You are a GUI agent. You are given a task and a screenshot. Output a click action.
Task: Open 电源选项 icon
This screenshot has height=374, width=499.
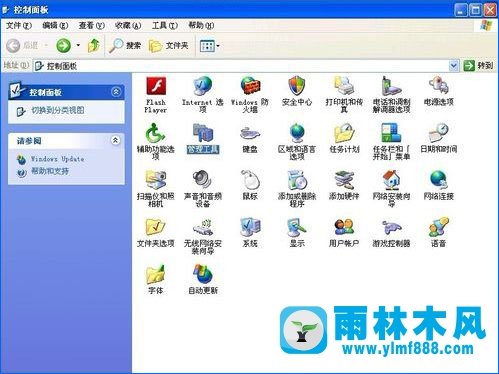(x=439, y=91)
